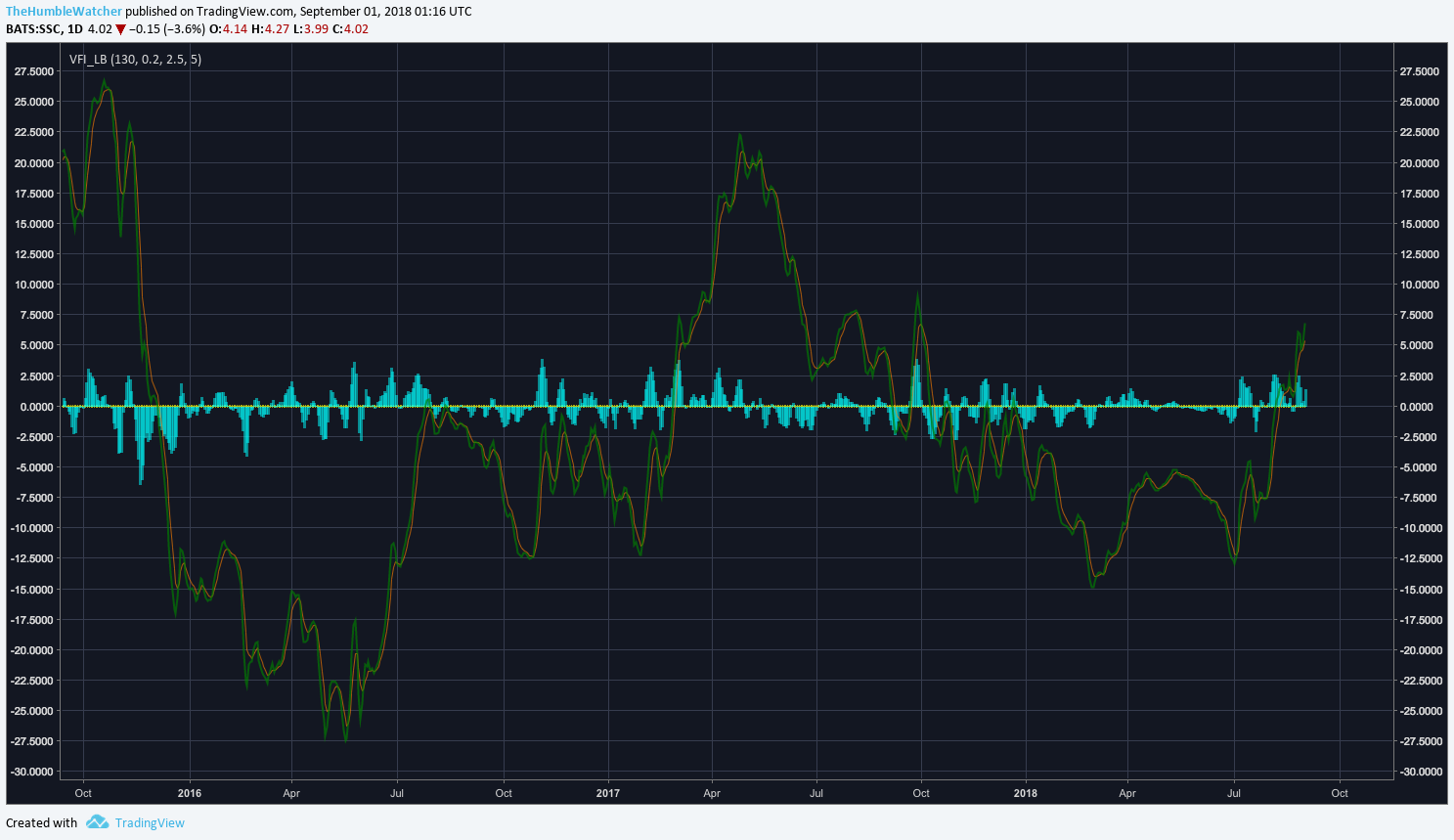This screenshot has width=1454, height=840.
Task: Click the −0.15 (−3.6%) change value
Action: point(167,29)
